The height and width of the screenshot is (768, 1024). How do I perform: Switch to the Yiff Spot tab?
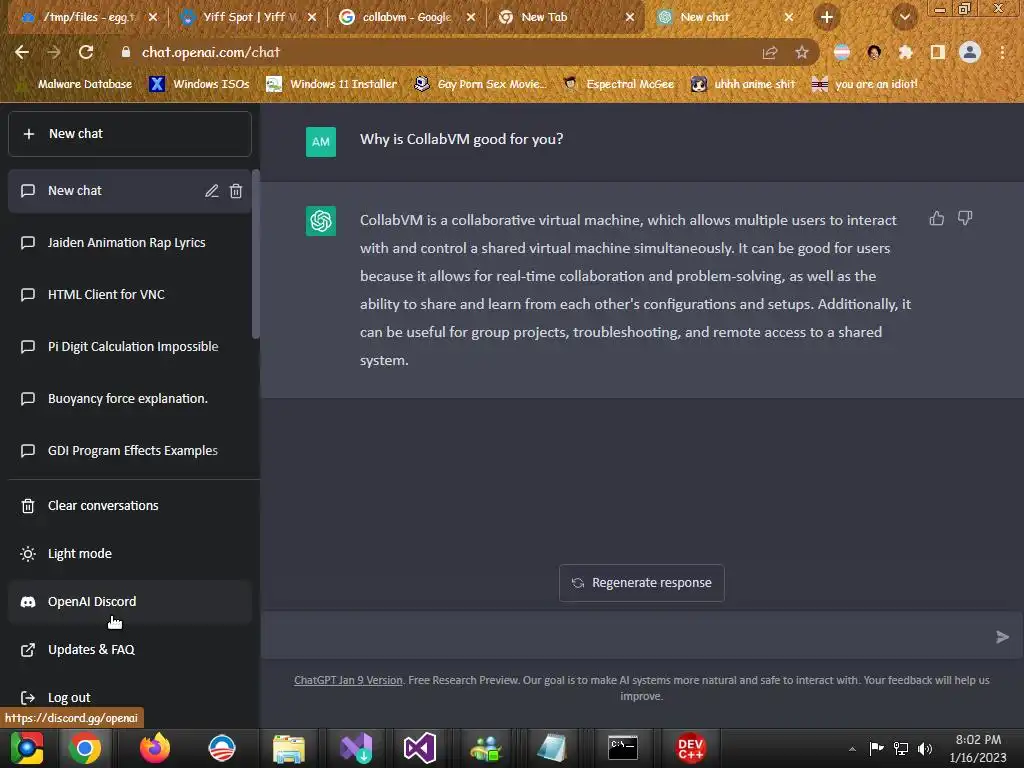coord(249,17)
